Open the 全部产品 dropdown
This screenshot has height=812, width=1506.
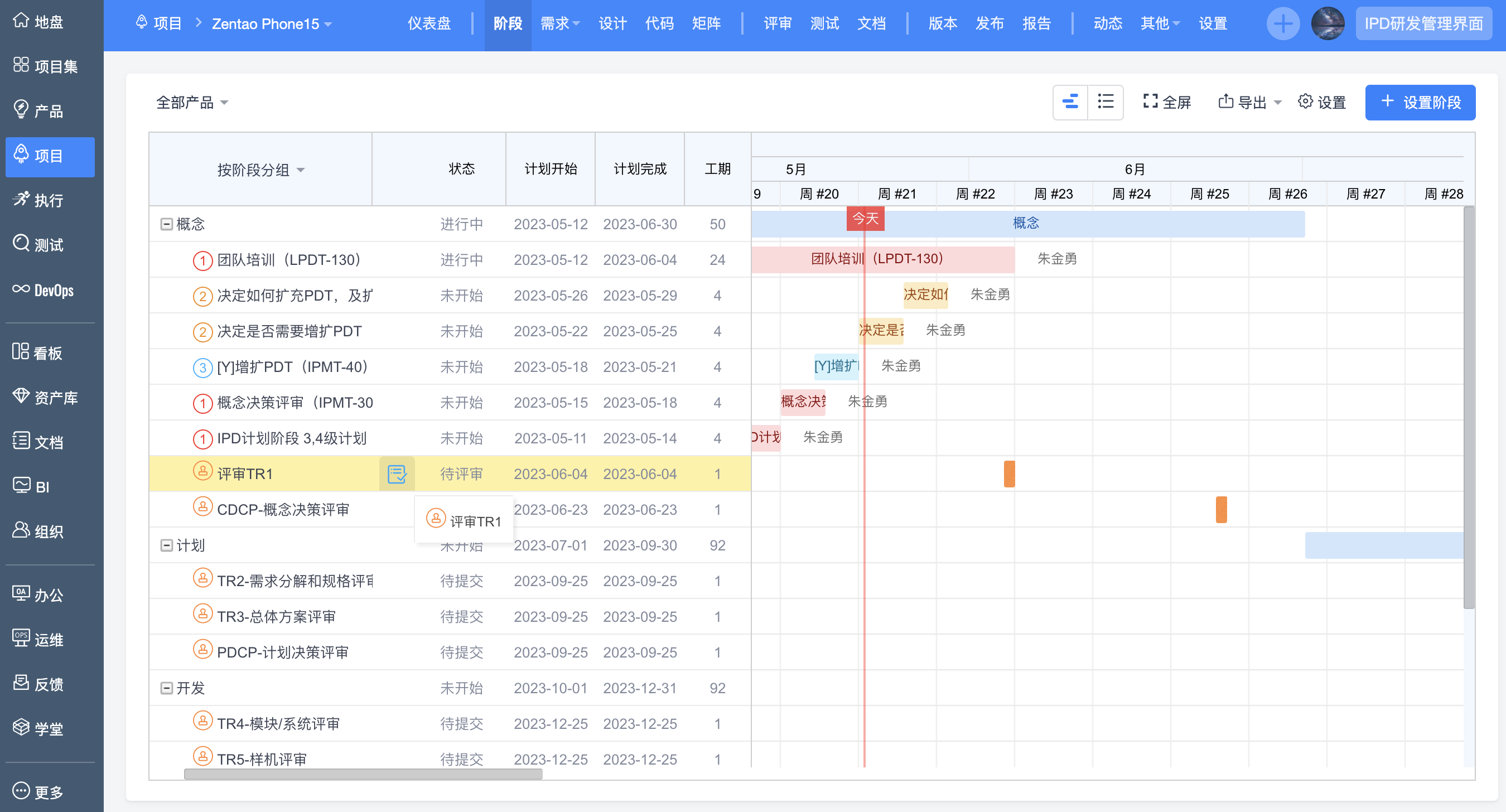click(x=192, y=103)
